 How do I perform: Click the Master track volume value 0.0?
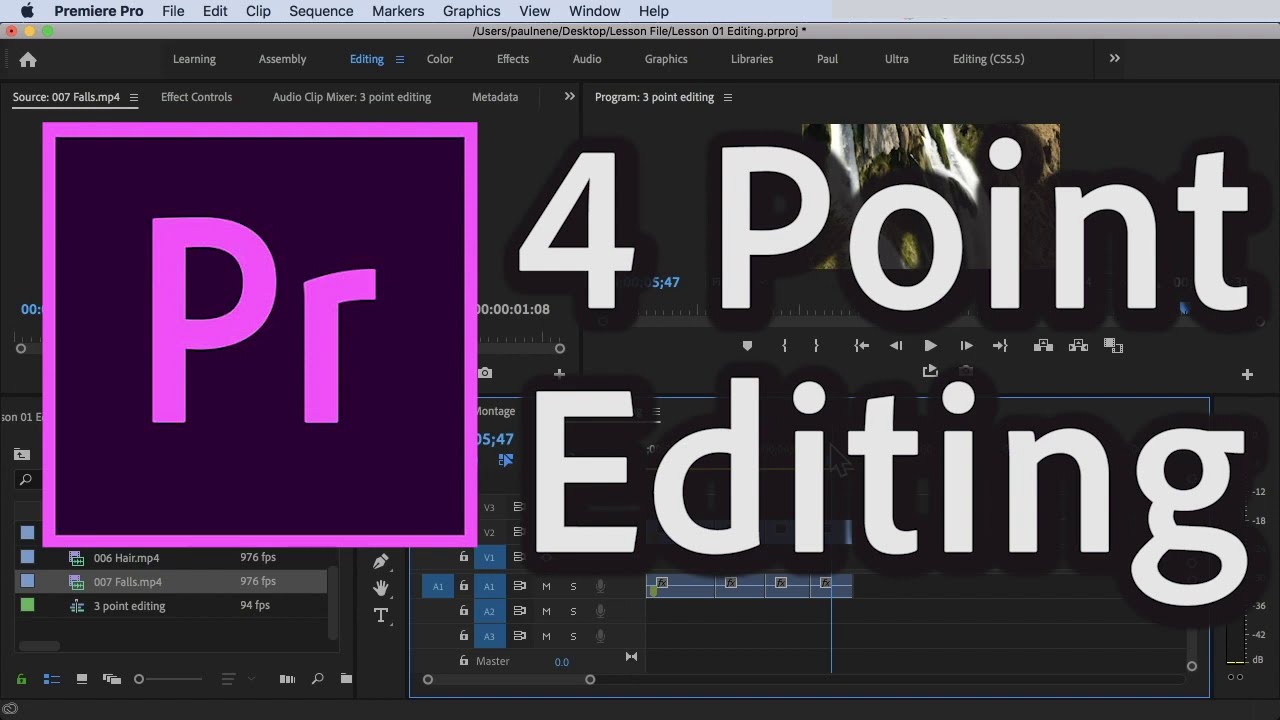pyautogui.click(x=562, y=662)
